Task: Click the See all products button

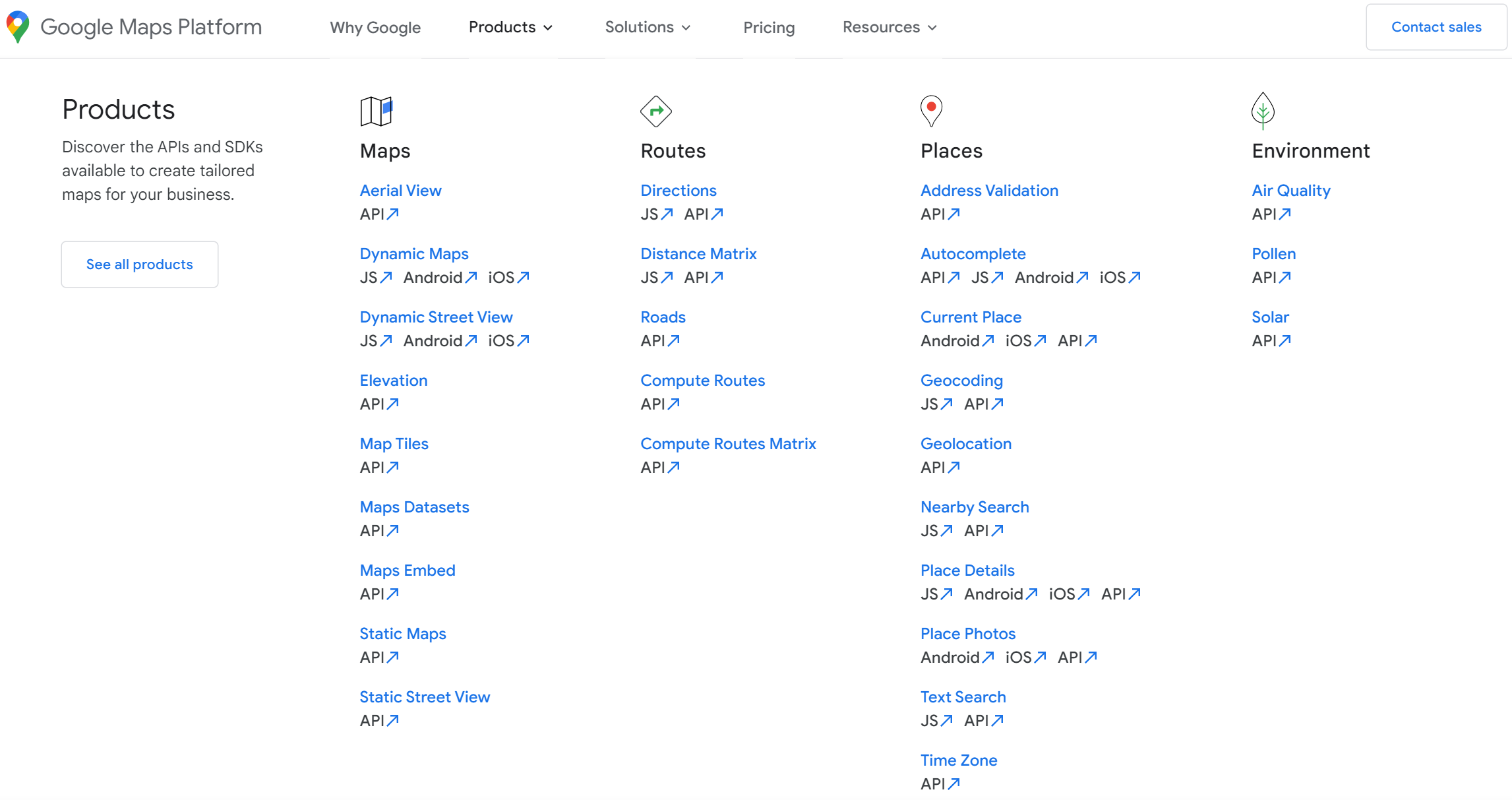Action: [140, 264]
